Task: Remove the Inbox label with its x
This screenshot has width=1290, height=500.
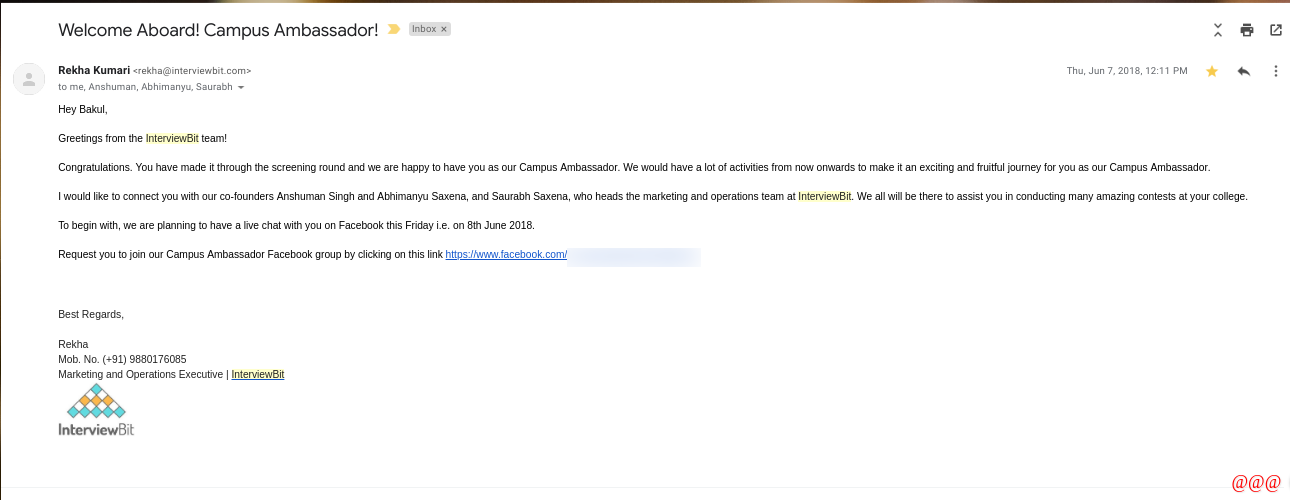Action: pyautogui.click(x=444, y=30)
